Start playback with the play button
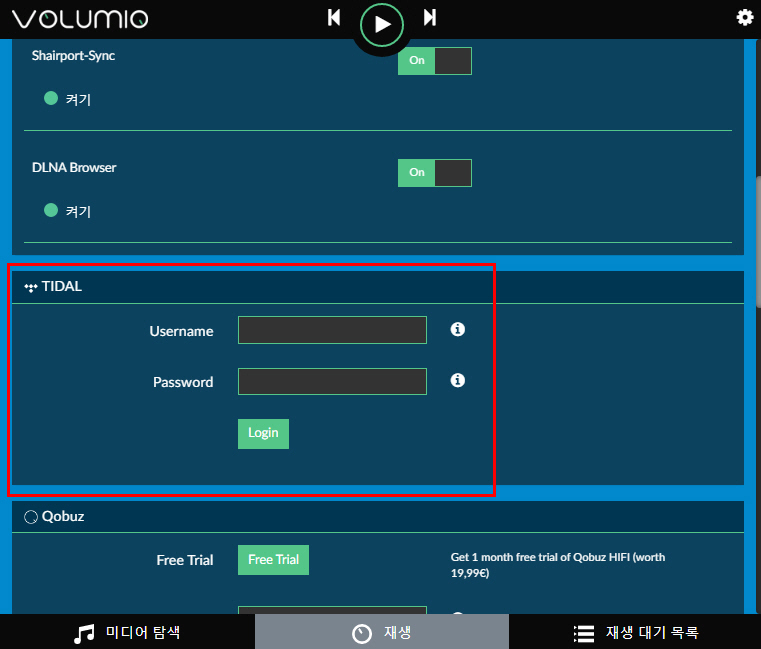The height and width of the screenshot is (649, 761). (x=382, y=25)
